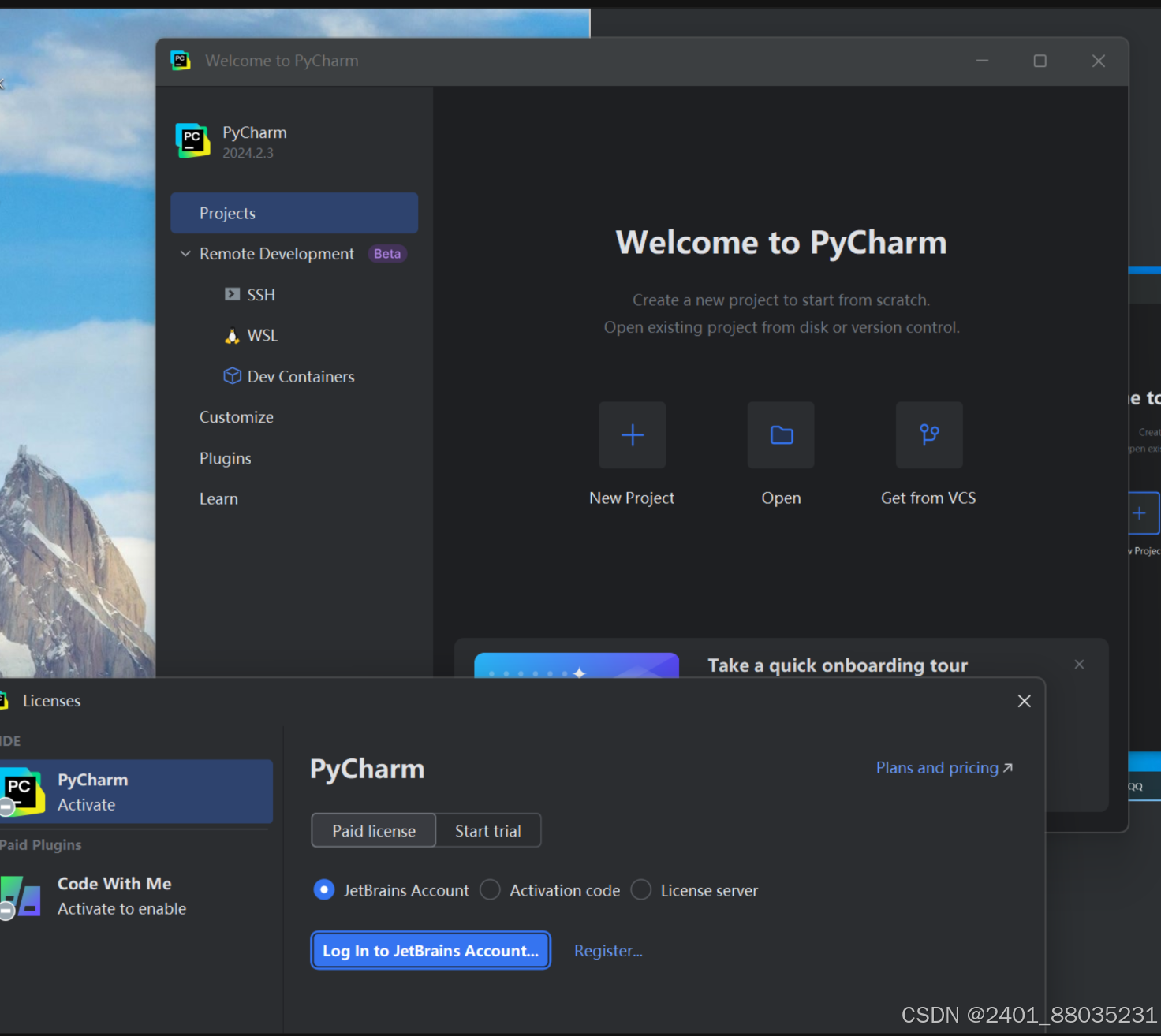Click the Dev Containers cube icon
1161x1036 pixels.
[232, 376]
